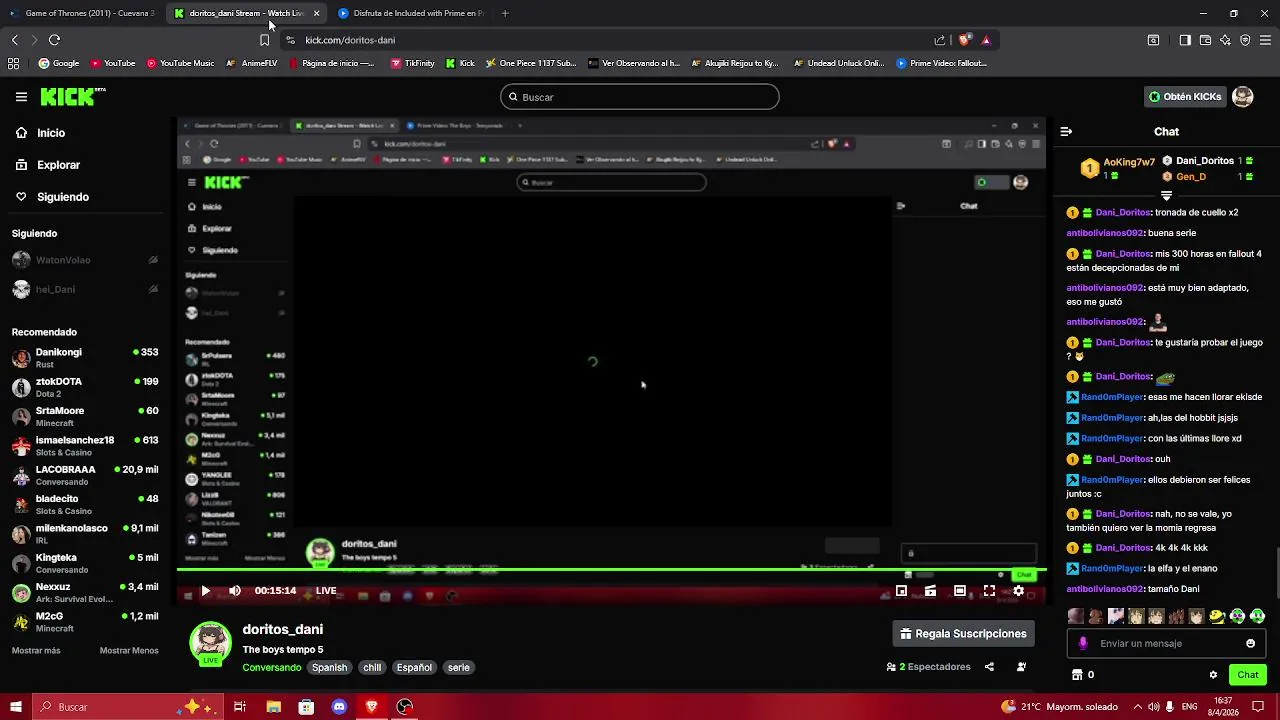Click the purple microphone icon in chat
This screenshot has width=1280, height=720.
click(1082, 644)
